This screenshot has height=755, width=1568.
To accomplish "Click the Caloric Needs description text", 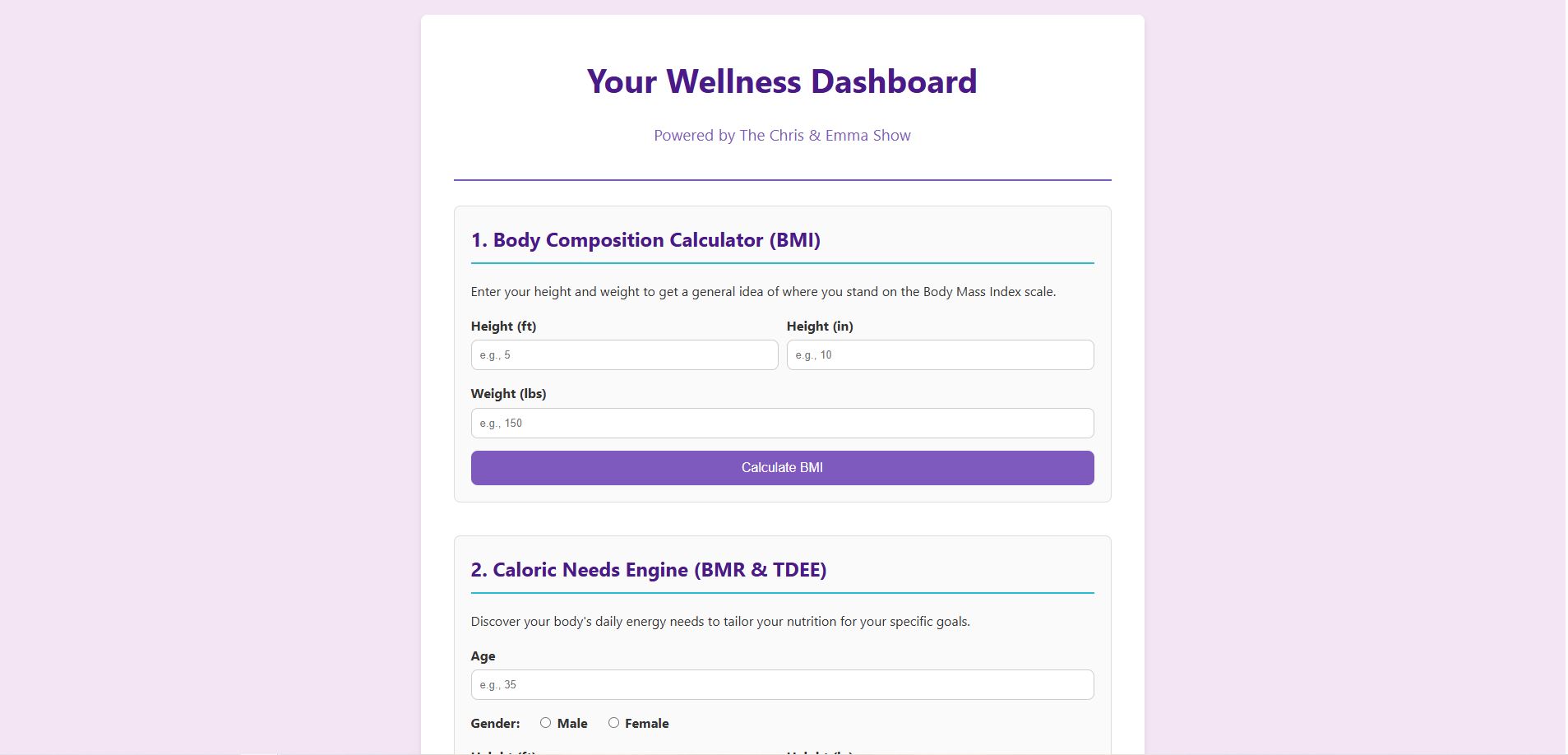I will pos(720,621).
